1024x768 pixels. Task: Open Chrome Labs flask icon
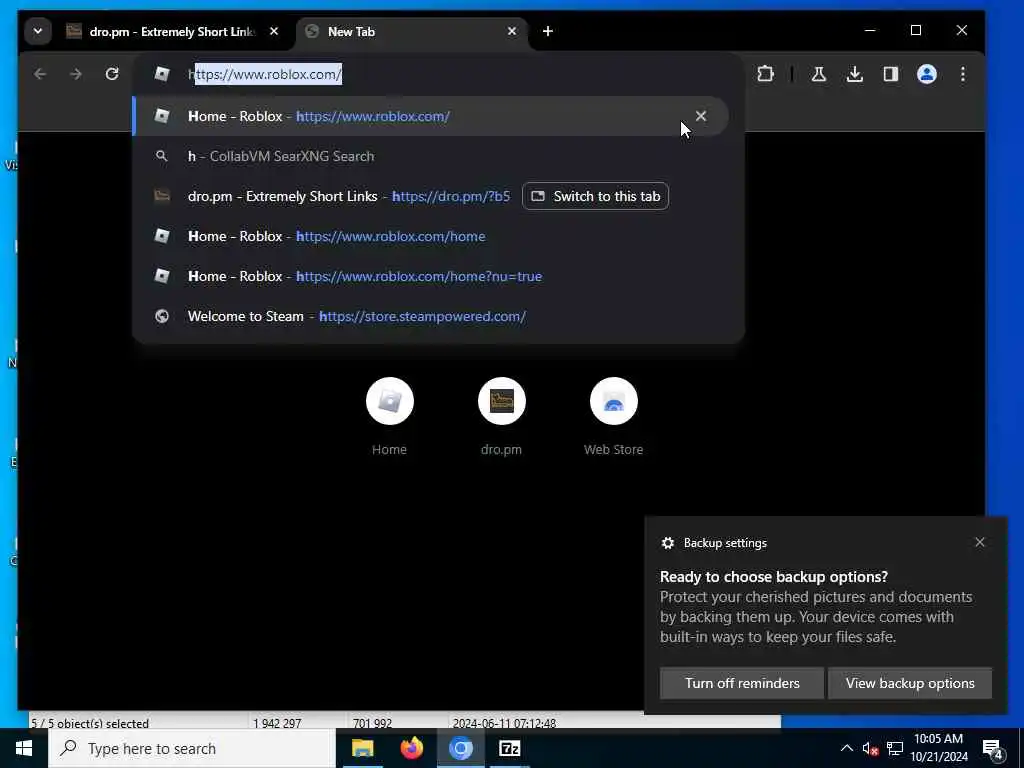click(x=819, y=74)
